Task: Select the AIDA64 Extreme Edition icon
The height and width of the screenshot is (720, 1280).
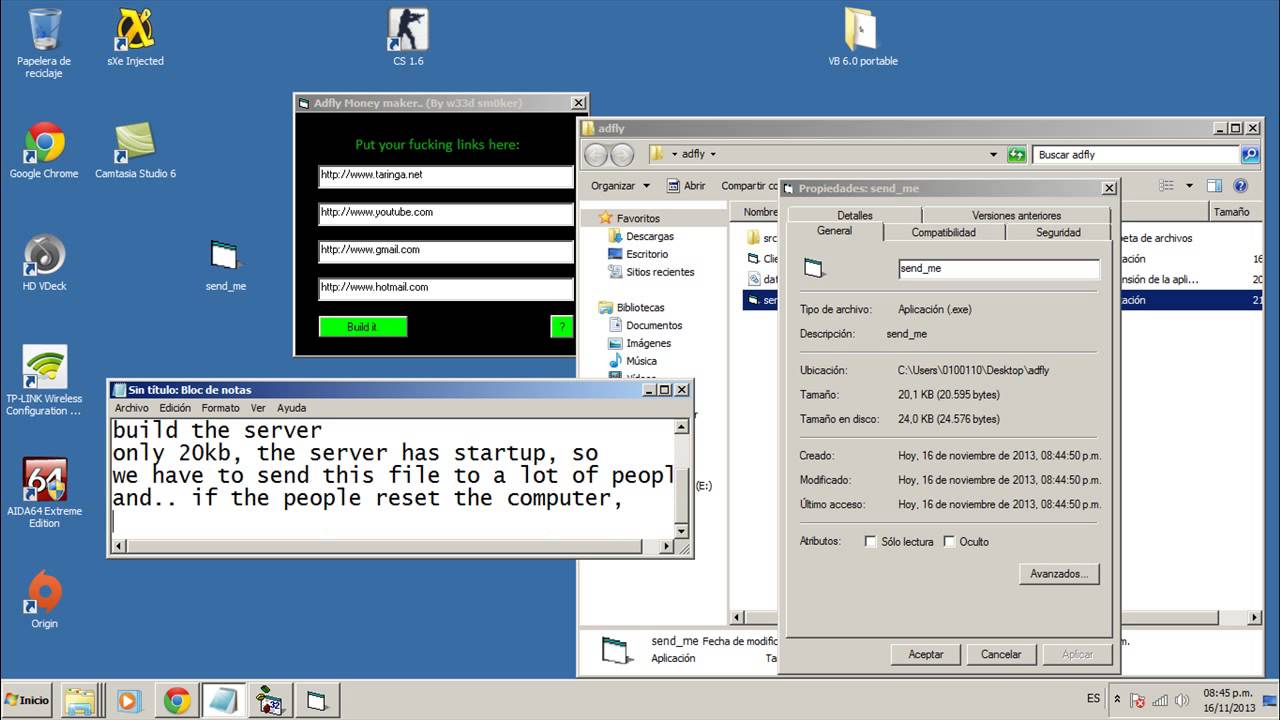Action: click(44, 494)
